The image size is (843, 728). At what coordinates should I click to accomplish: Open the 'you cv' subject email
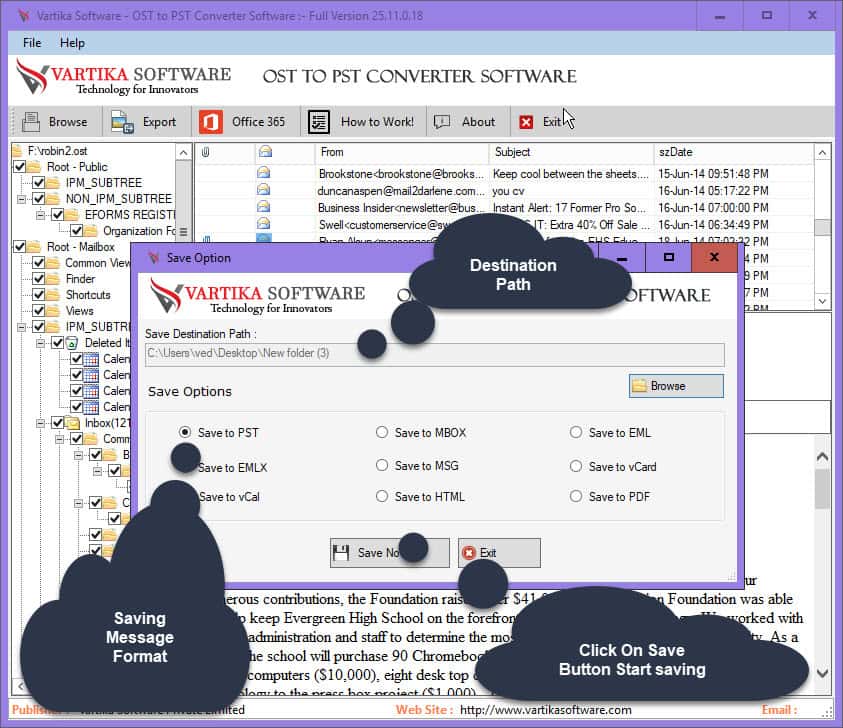pos(508,191)
